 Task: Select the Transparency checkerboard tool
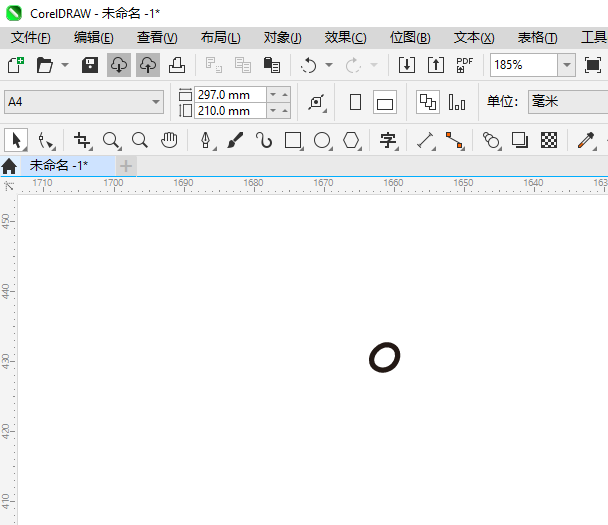coord(549,140)
